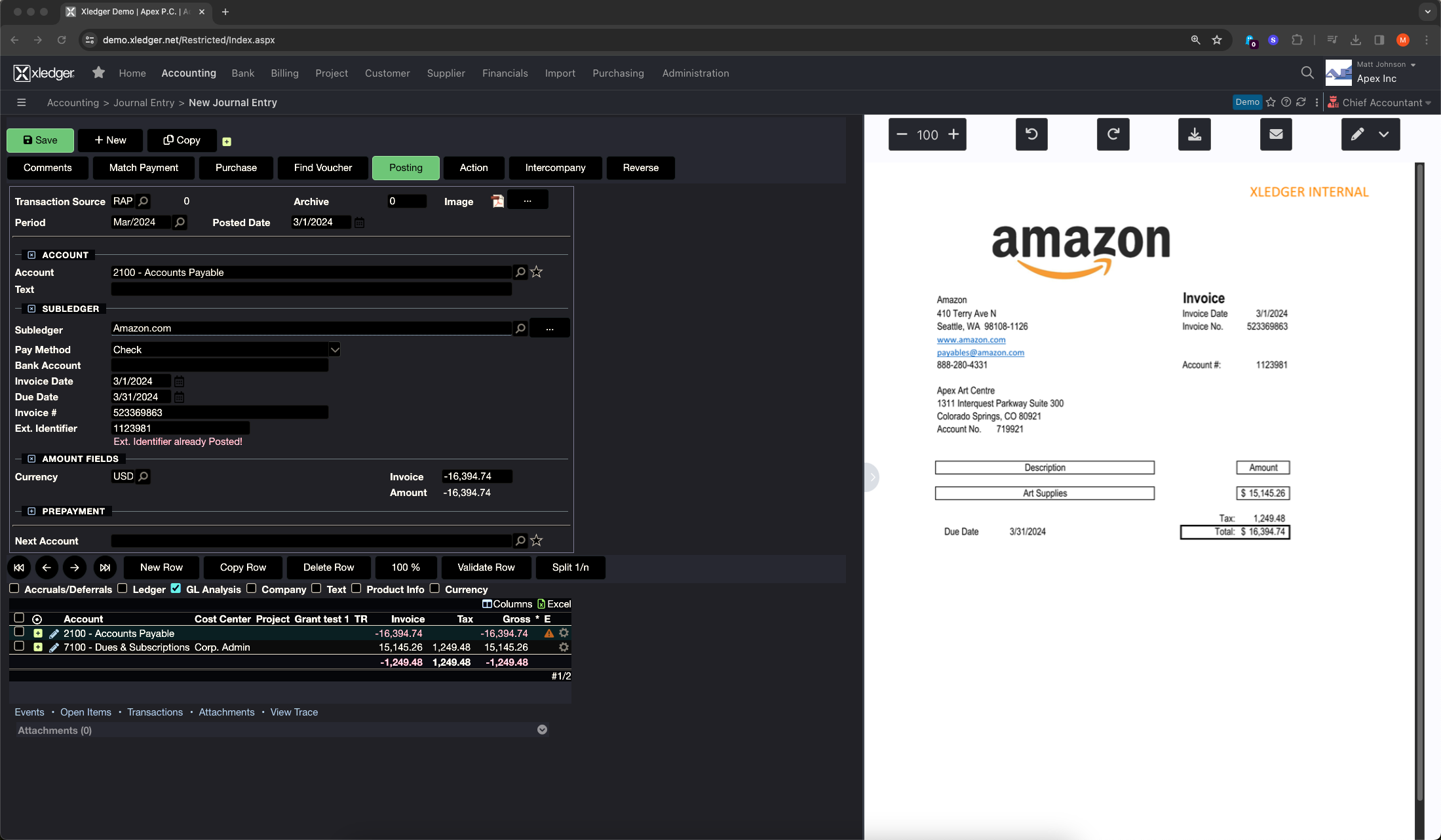The width and height of the screenshot is (1441, 840).
Task: Favorite the Account with star icon
Action: tap(537, 272)
